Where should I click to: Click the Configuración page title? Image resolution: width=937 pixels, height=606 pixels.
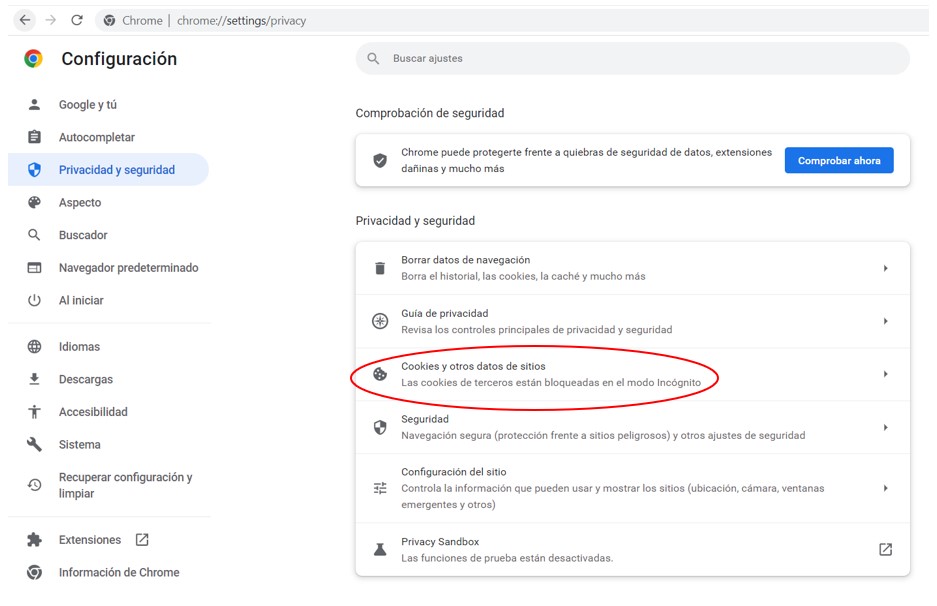coord(119,59)
